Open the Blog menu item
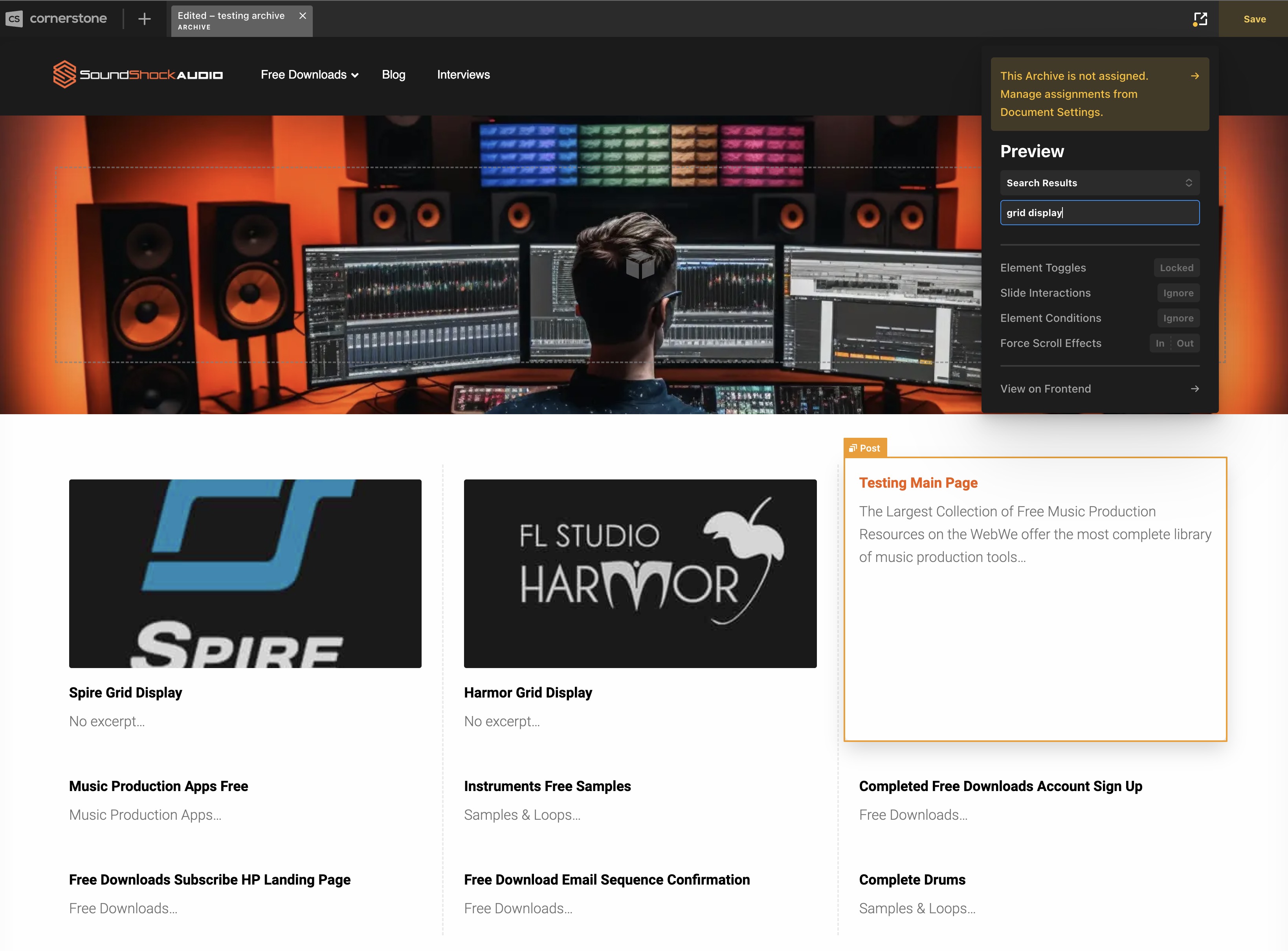 pos(394,75)
